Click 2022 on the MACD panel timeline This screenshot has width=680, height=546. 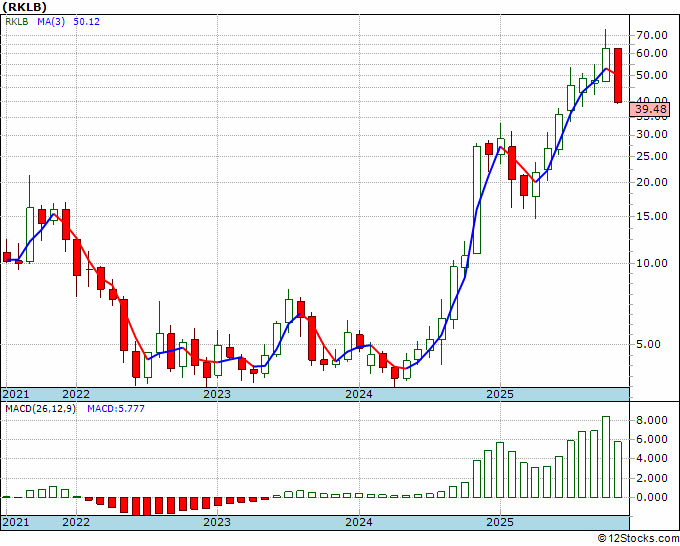coord(76,522)
